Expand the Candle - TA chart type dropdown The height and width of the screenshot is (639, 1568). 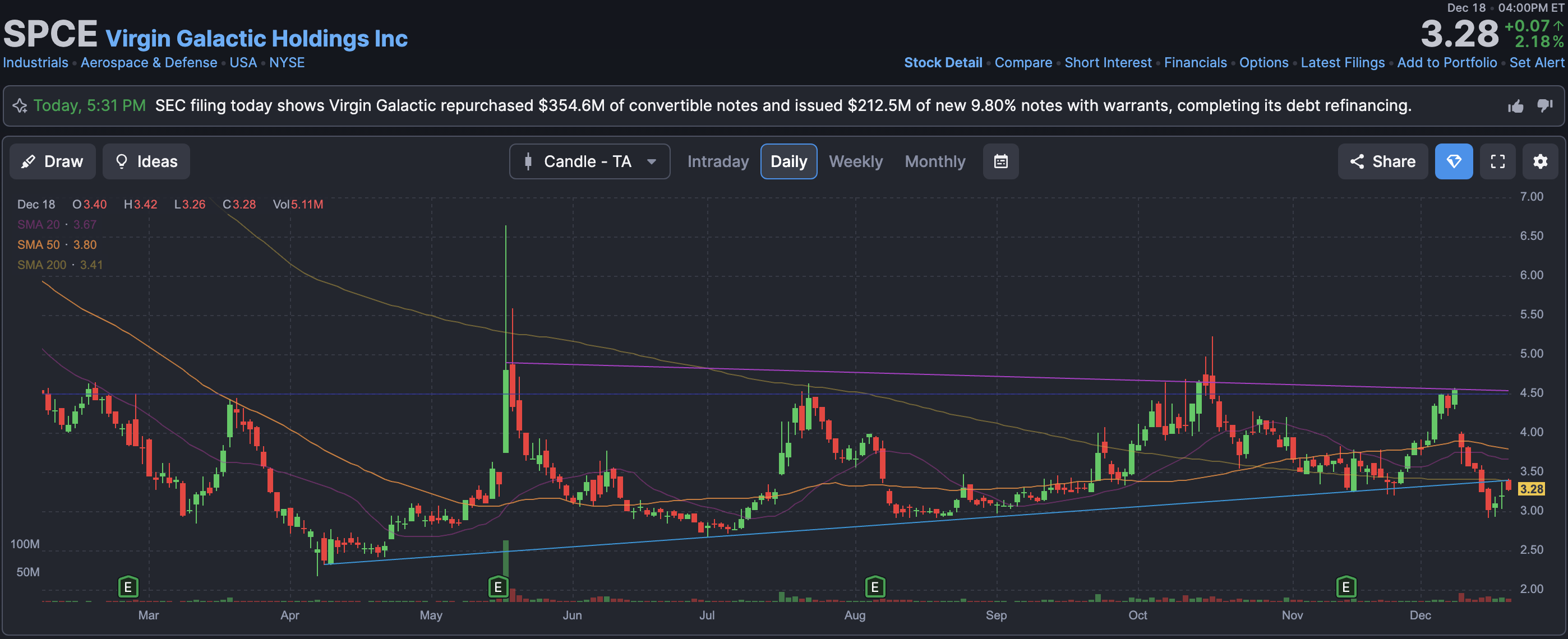[x=589, y=161]
